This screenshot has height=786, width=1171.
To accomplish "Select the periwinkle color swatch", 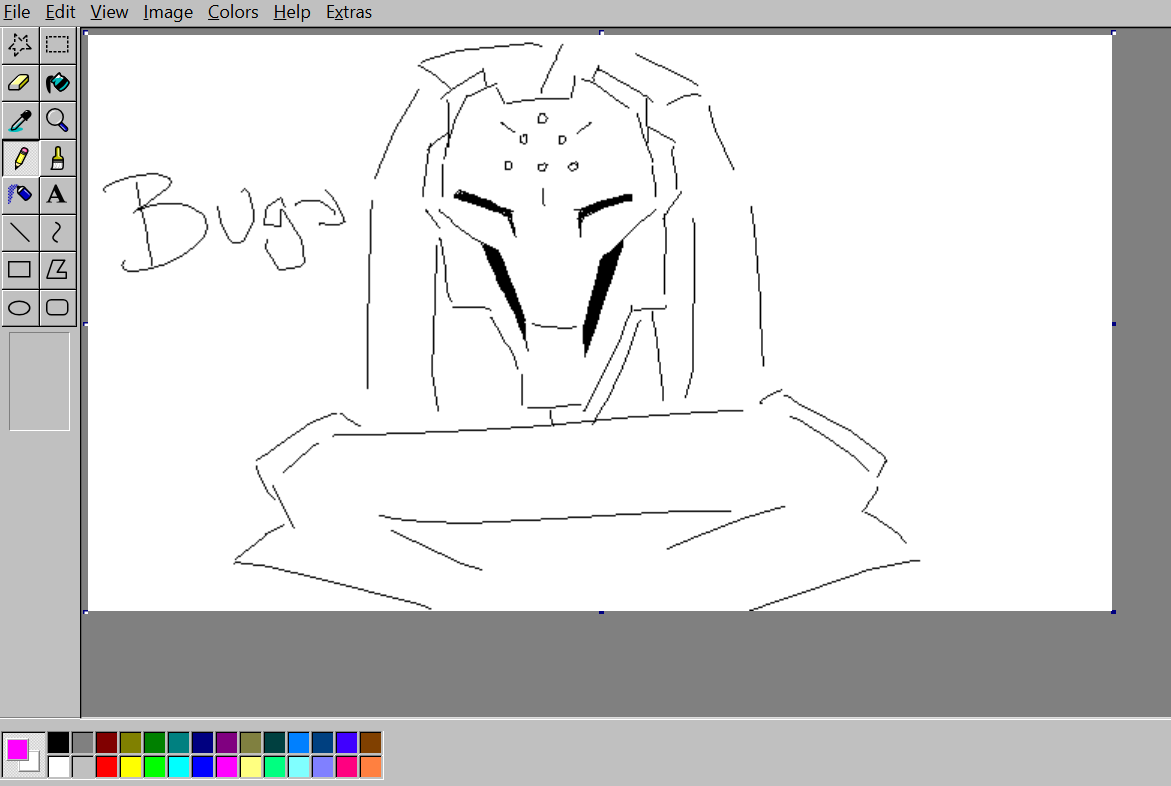I will 323,767.
